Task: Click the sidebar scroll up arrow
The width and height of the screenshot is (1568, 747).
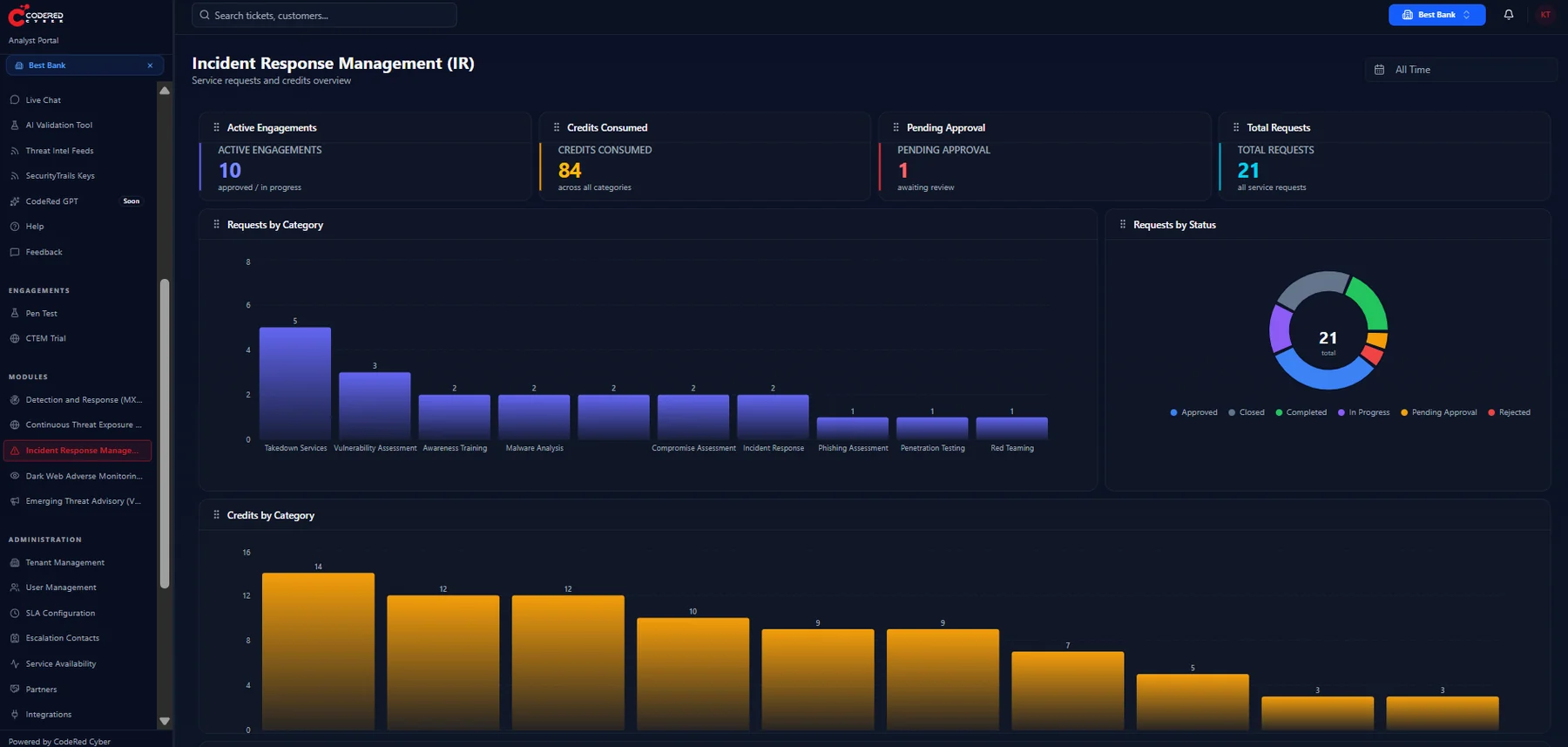Action: [x=165, y=91]
